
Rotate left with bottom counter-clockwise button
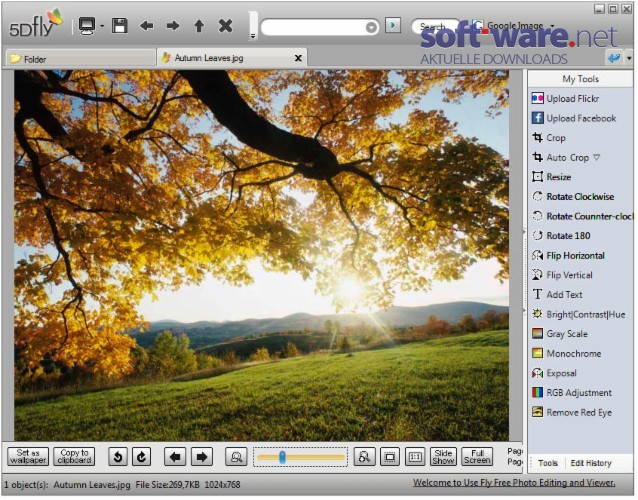point(118,457)
